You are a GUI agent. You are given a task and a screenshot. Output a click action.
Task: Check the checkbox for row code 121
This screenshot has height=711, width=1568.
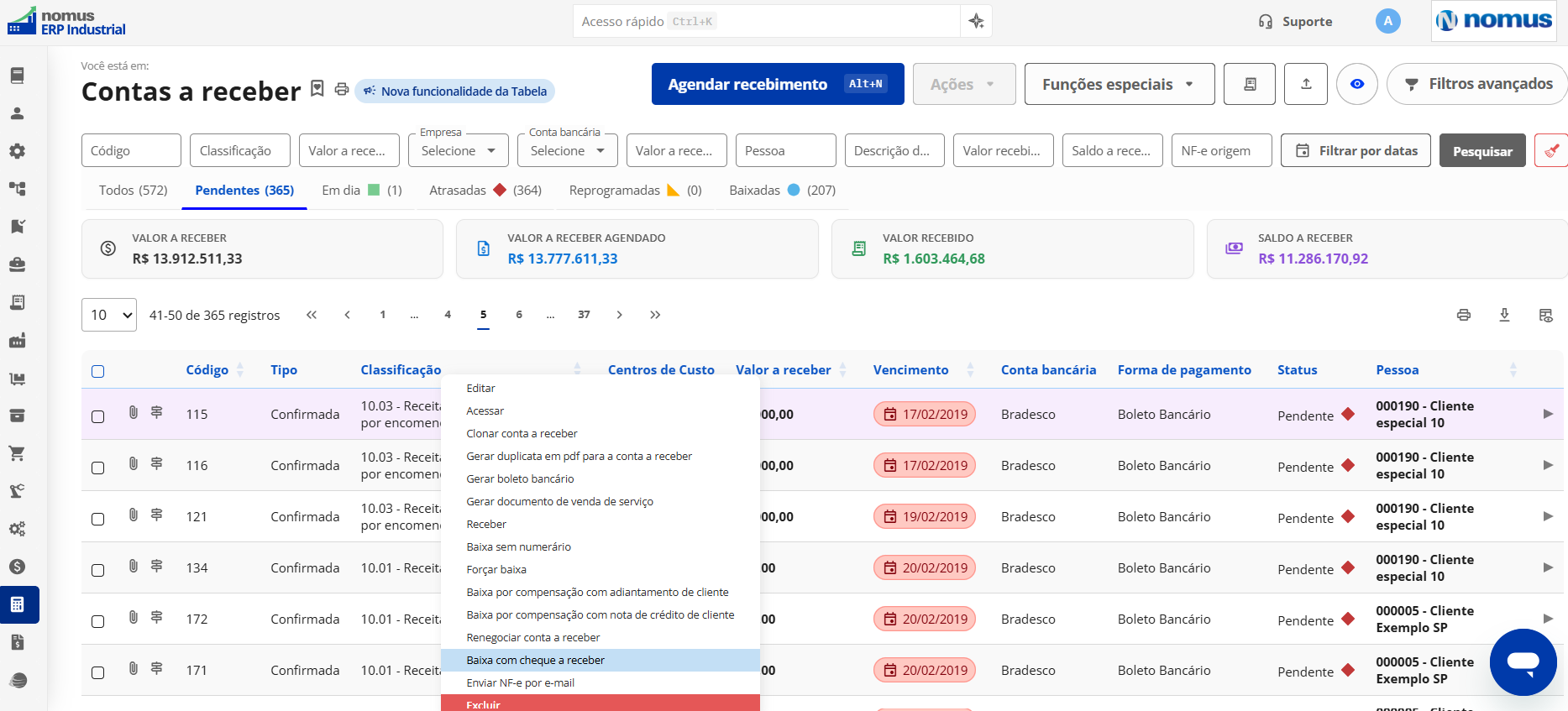pyautogui.click(x=98, y=519)
